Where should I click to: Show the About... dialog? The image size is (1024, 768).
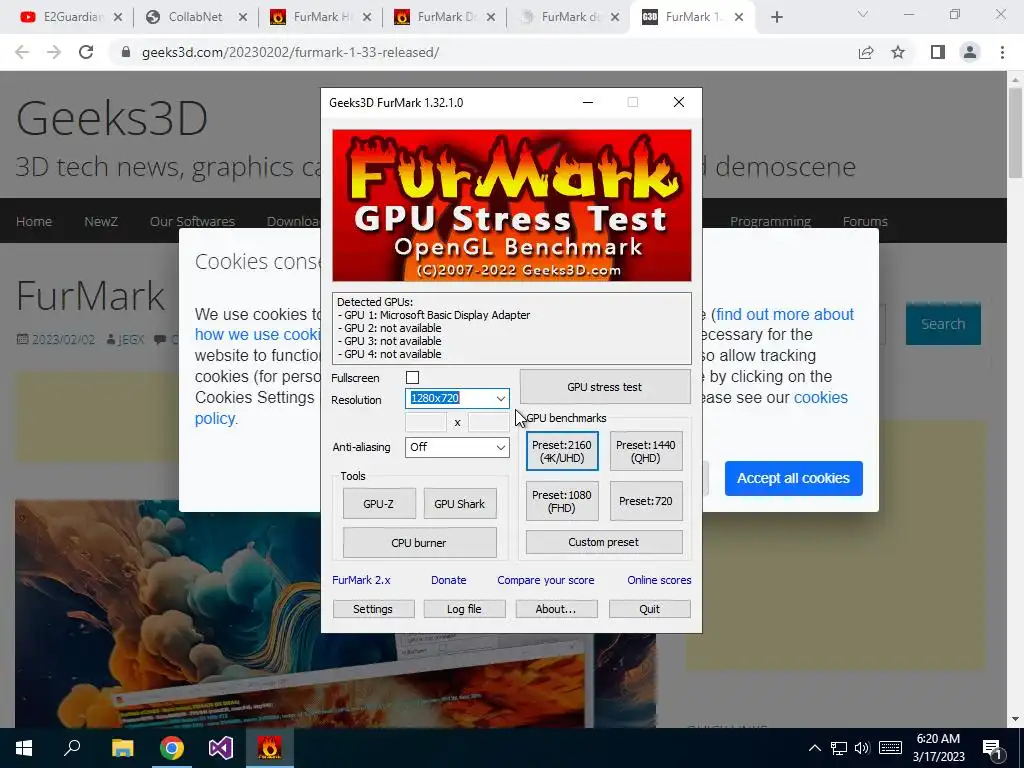(x=556, y=609)
